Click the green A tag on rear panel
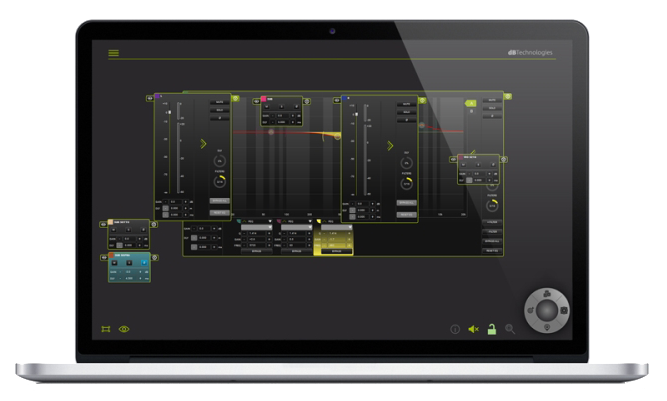Screen dimensions: 667x401 click(471, 103)
